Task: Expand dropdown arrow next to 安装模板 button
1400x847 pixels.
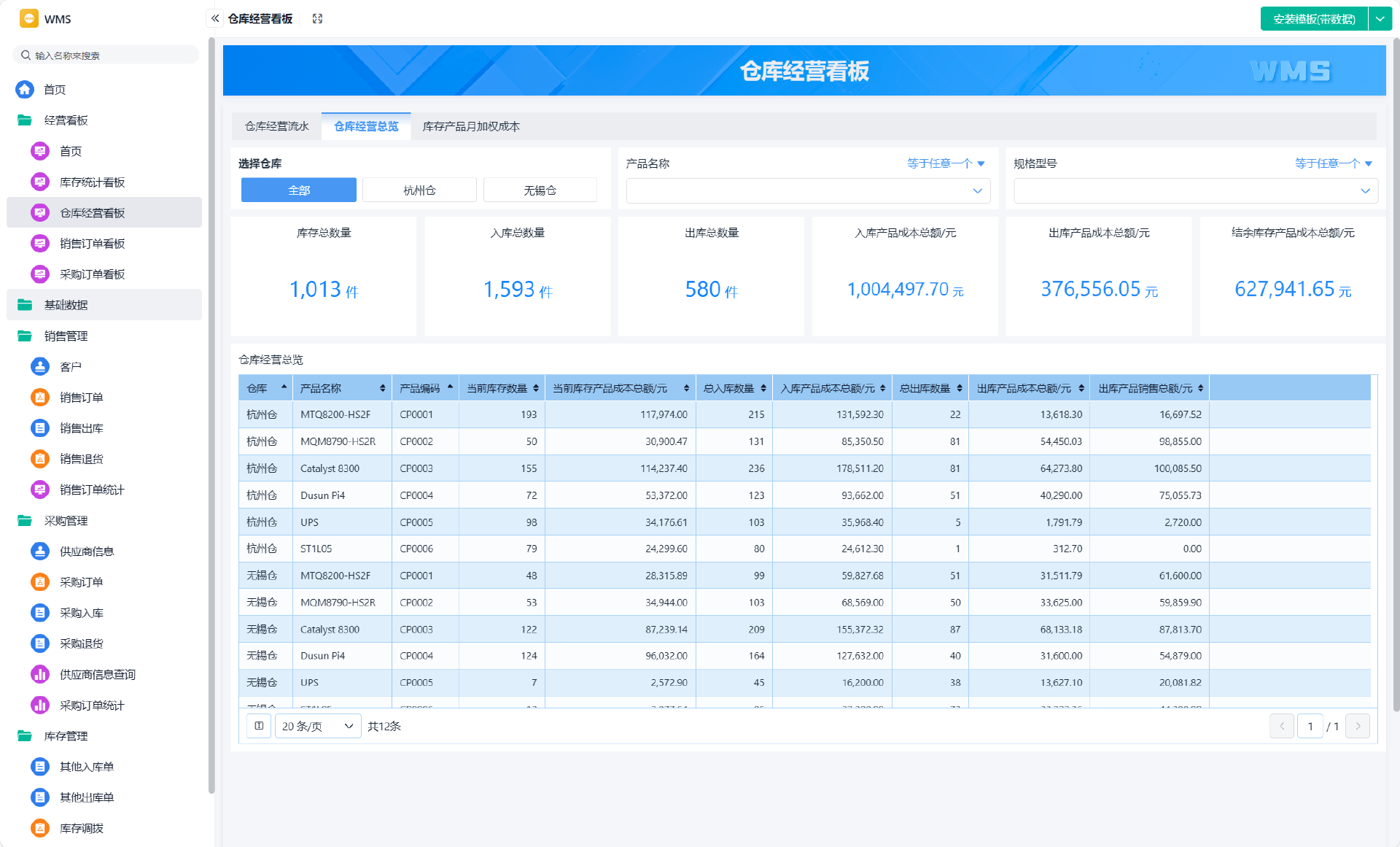Action: 1380,19
